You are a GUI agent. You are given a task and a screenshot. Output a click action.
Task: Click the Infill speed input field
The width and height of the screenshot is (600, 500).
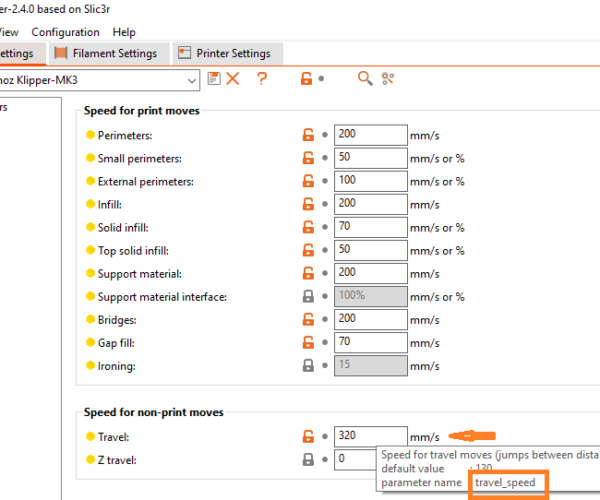point(370,204)
